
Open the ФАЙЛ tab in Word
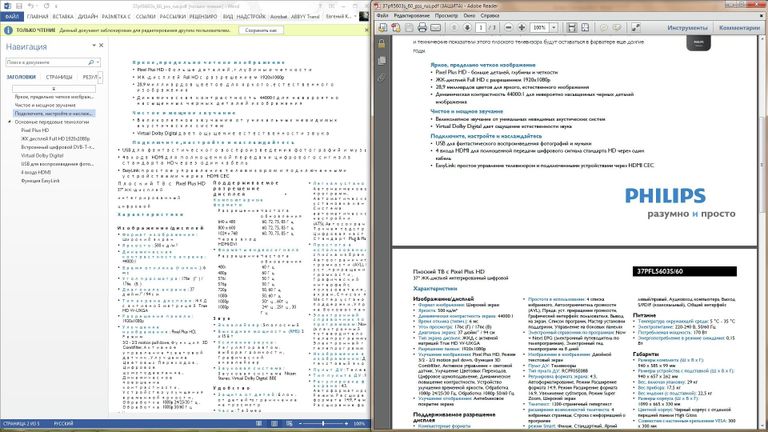click(x=12, y=17)
